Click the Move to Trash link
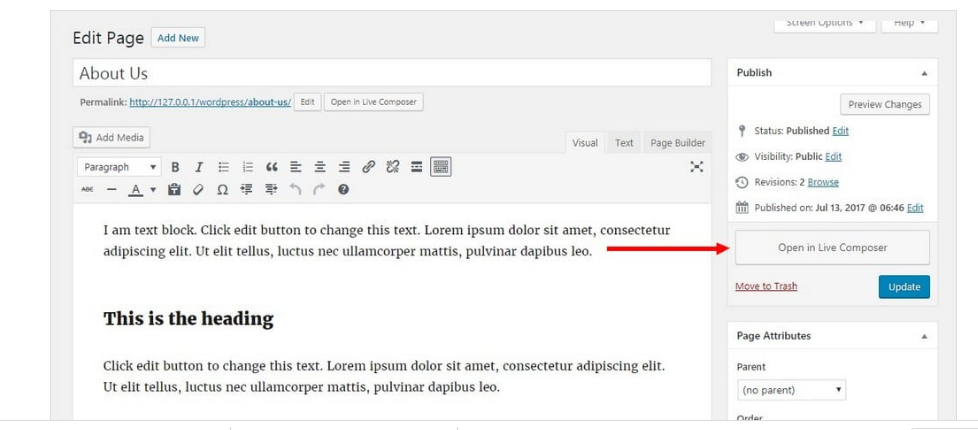The width and height of the screenshot is (978, 430). click(766, 287)
